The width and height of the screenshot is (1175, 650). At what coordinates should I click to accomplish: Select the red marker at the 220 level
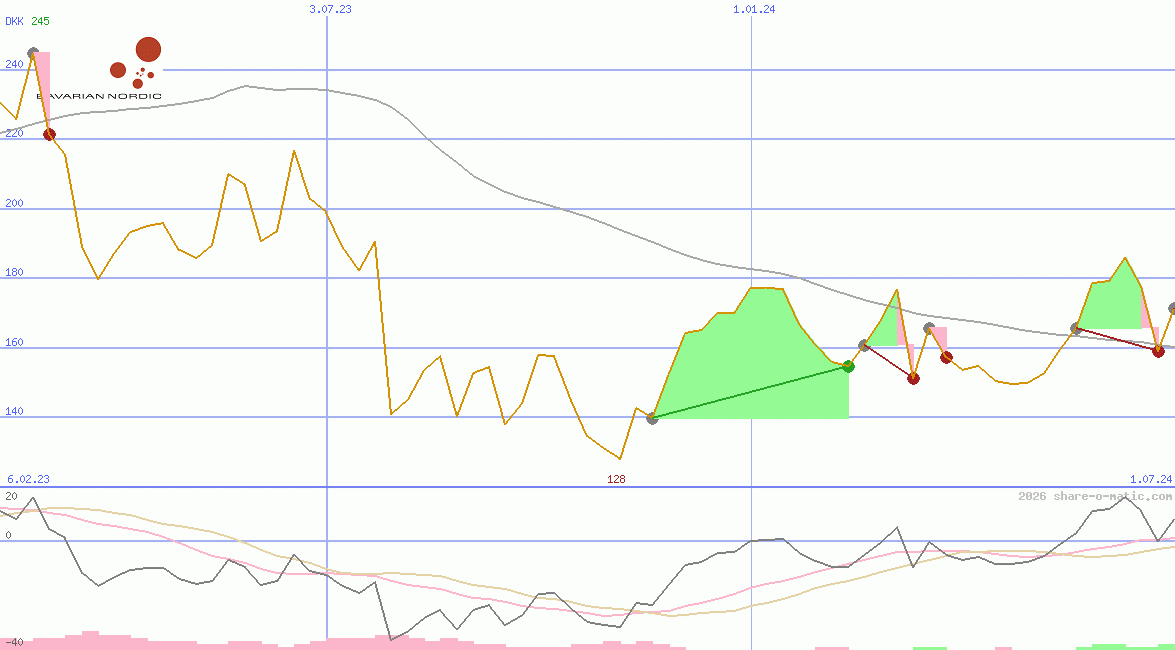click(49, 135)
